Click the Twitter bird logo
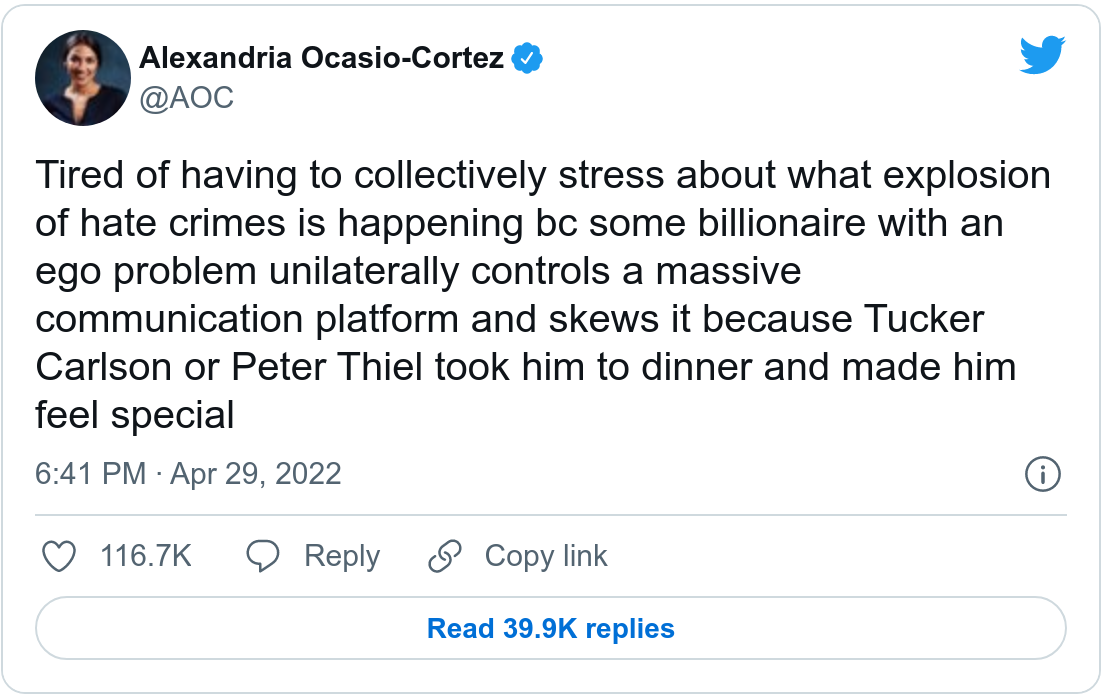The width and height of the screenshot is (1103, 699). [x=1043, y=56]
